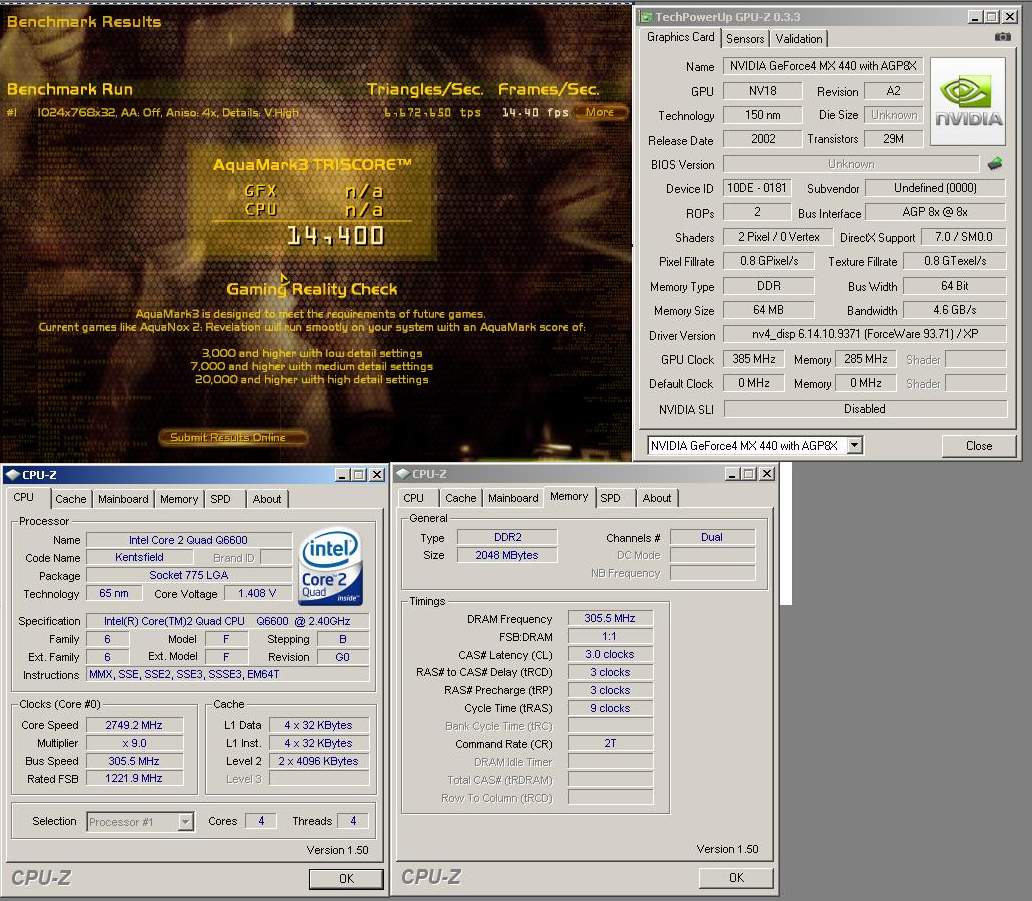Viewport: 1032px width, 901px height.
Task: Open About tab in right CPU-Z window
Action: click(x=657, y=498)
